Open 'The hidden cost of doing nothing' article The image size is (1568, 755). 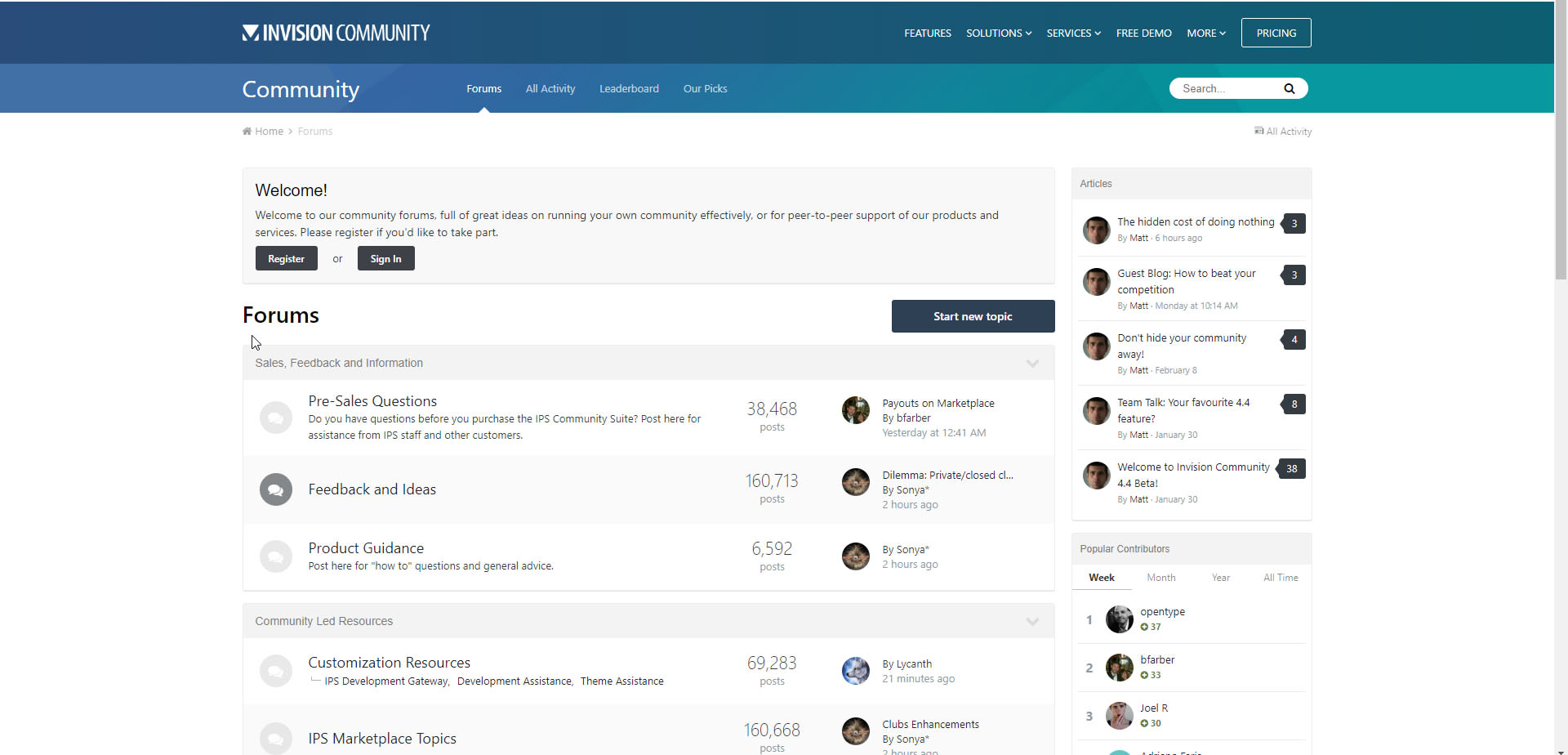[1196, 222]
